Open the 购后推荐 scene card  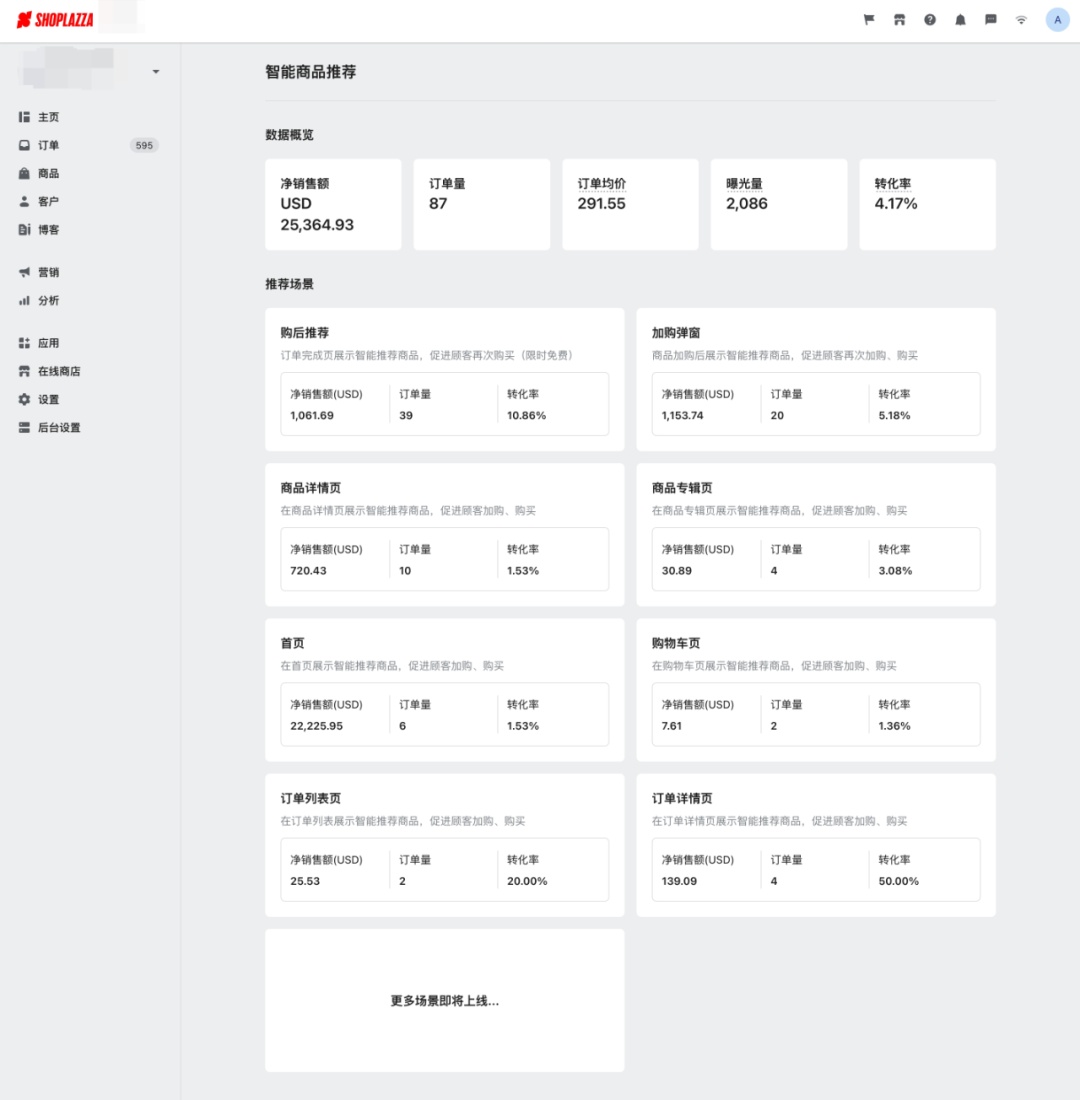tap(444, 380)
